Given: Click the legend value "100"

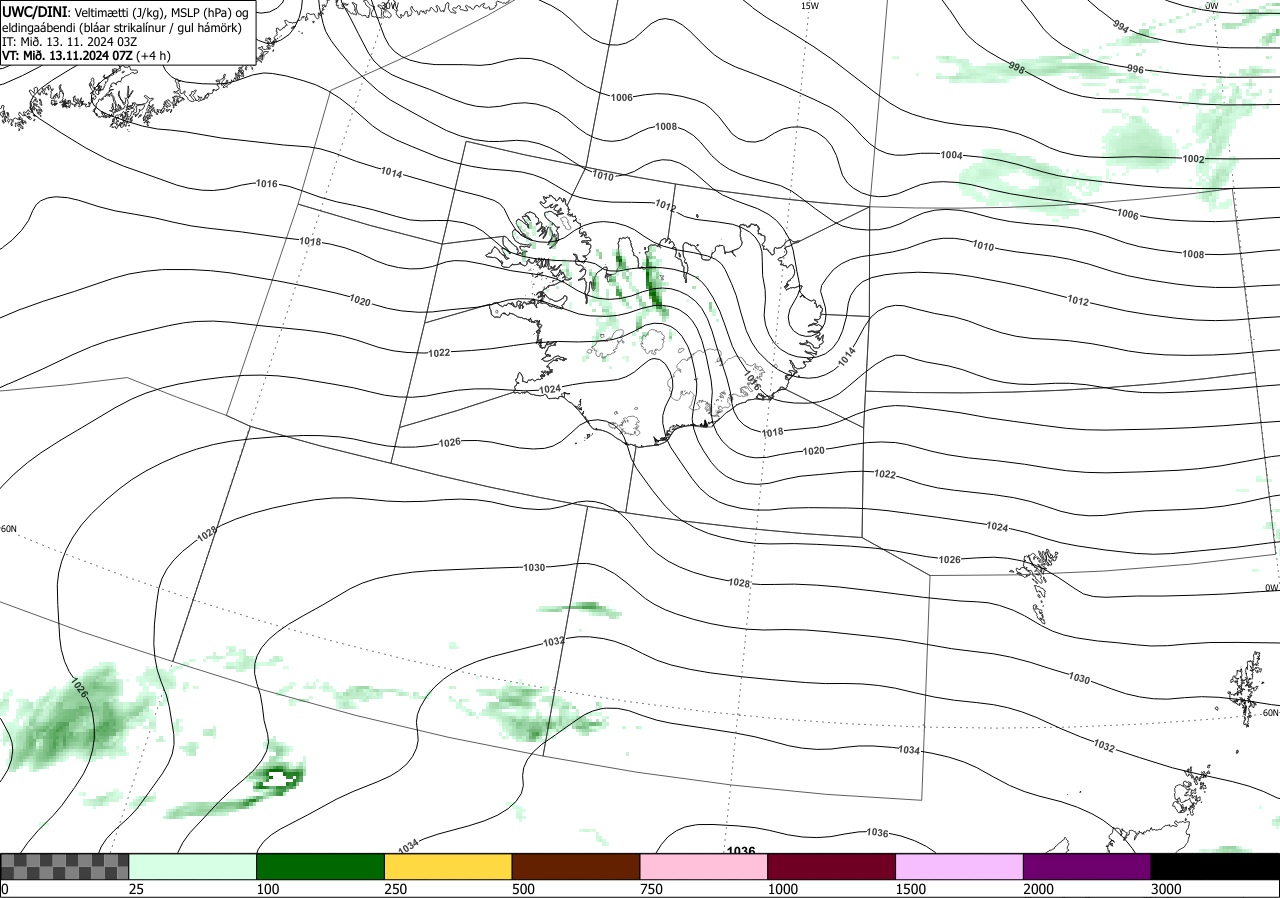Looking at the screenshot, I should [269, 889].
